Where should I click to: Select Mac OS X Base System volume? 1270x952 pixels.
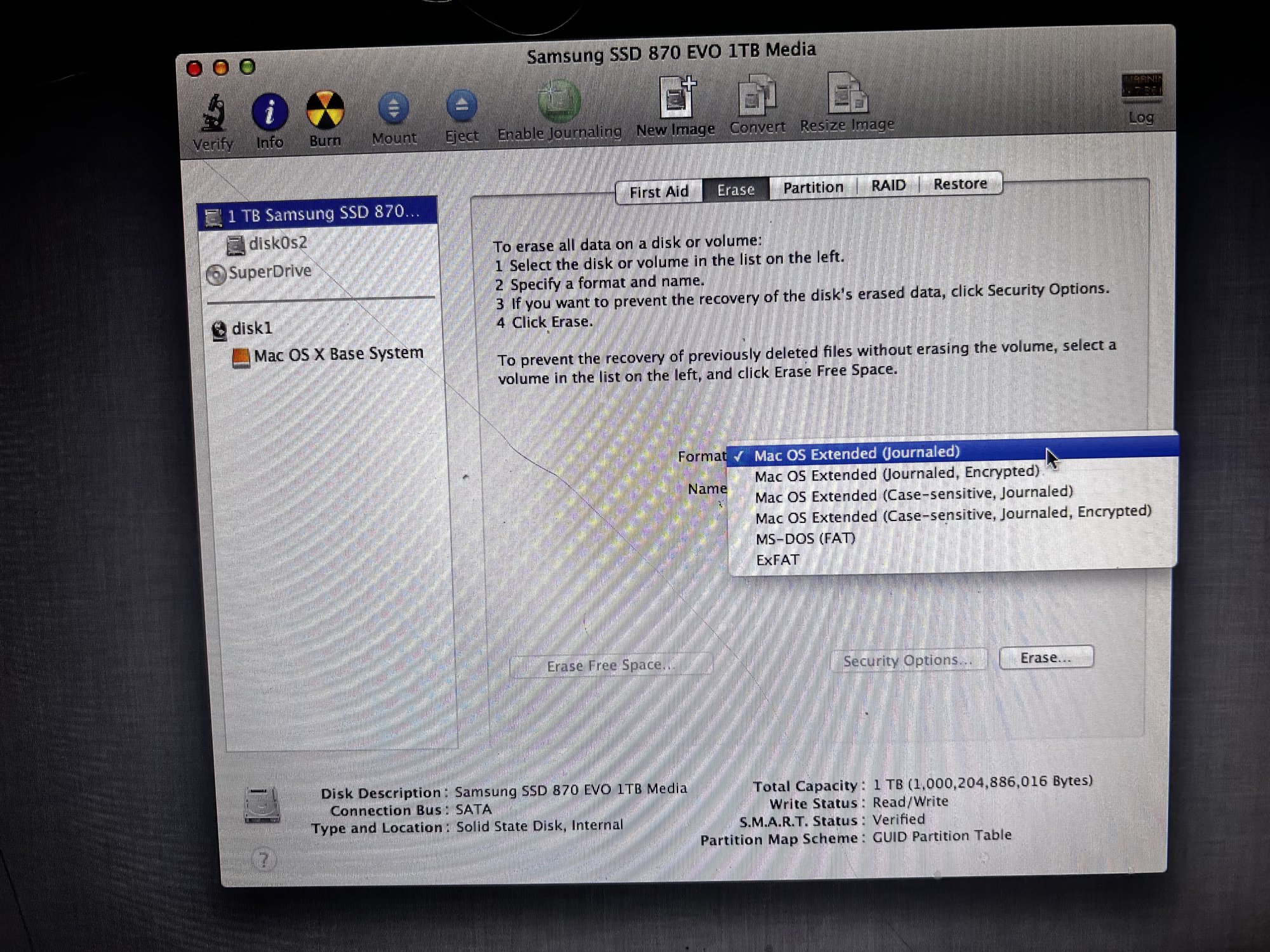[338, 354]
